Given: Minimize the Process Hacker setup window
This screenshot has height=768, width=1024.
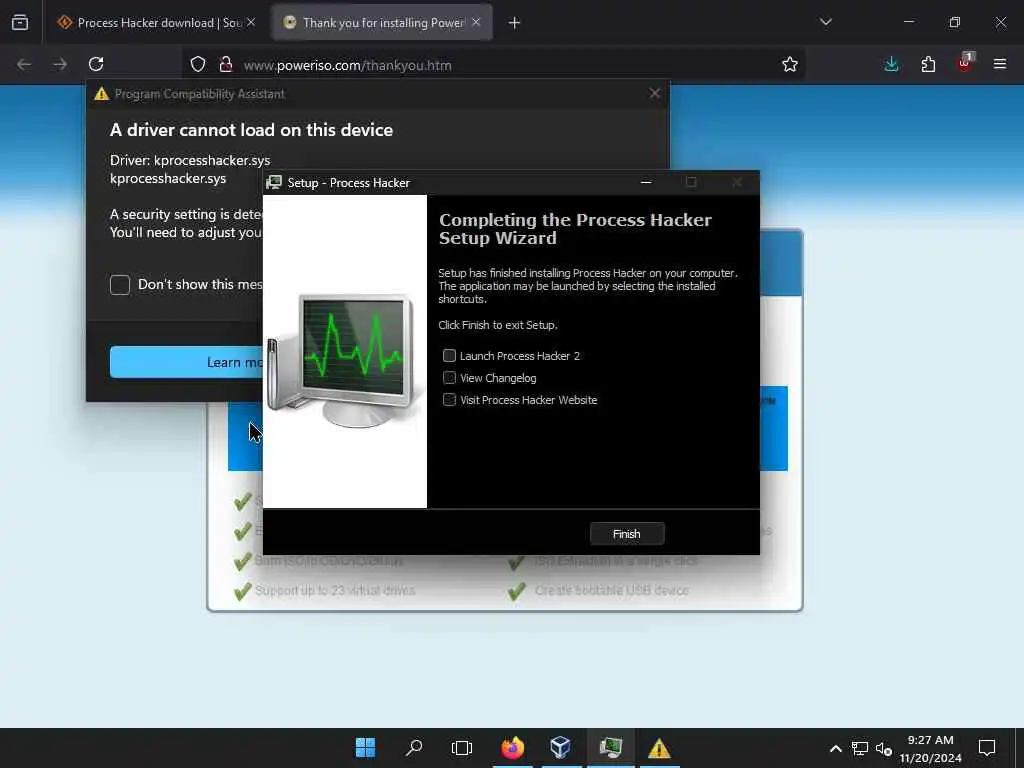Looking at the screenshot, I should [x=646, y=183].
